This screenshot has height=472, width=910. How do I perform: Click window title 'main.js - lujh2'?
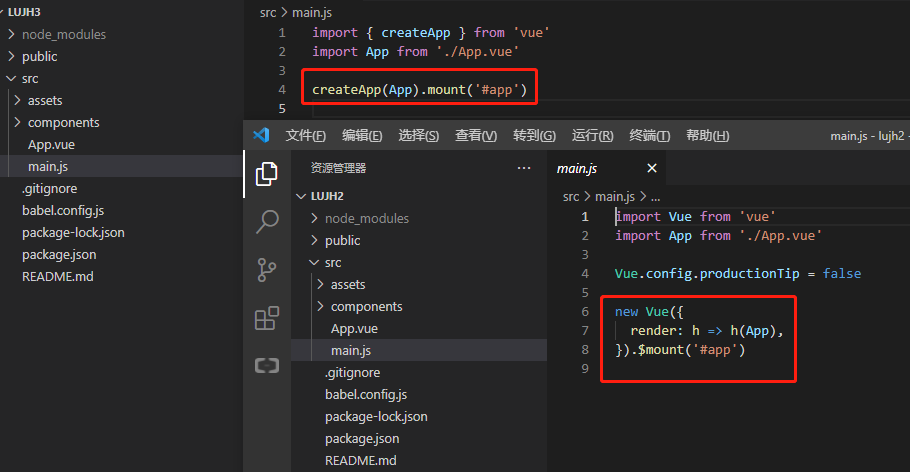tap(867, 136)
